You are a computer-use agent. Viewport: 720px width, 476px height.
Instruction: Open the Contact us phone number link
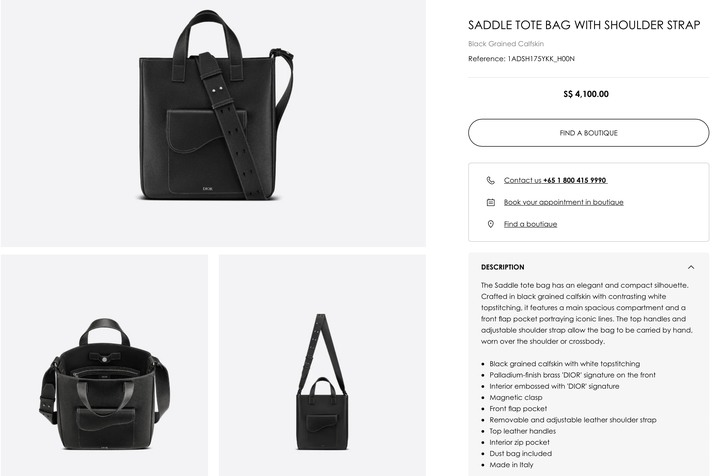click(555, 180)
